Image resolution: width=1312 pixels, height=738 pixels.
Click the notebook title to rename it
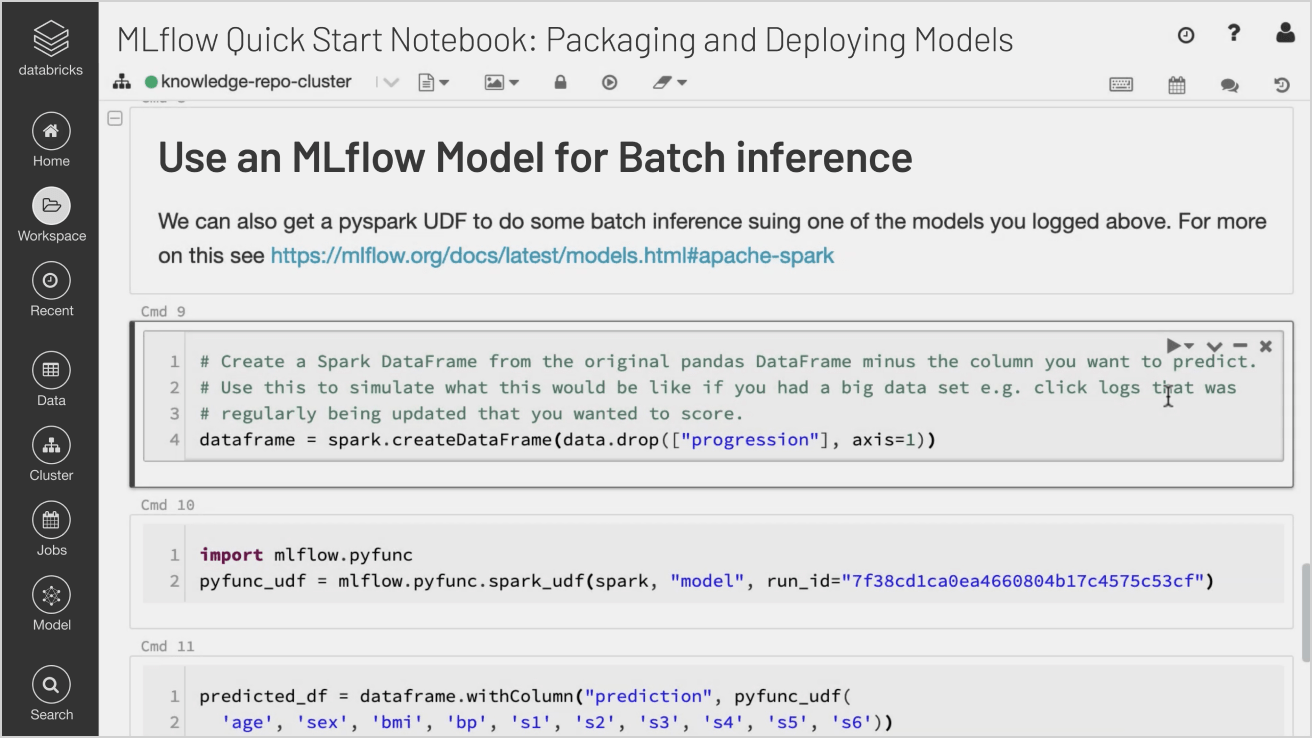(565, 40)
